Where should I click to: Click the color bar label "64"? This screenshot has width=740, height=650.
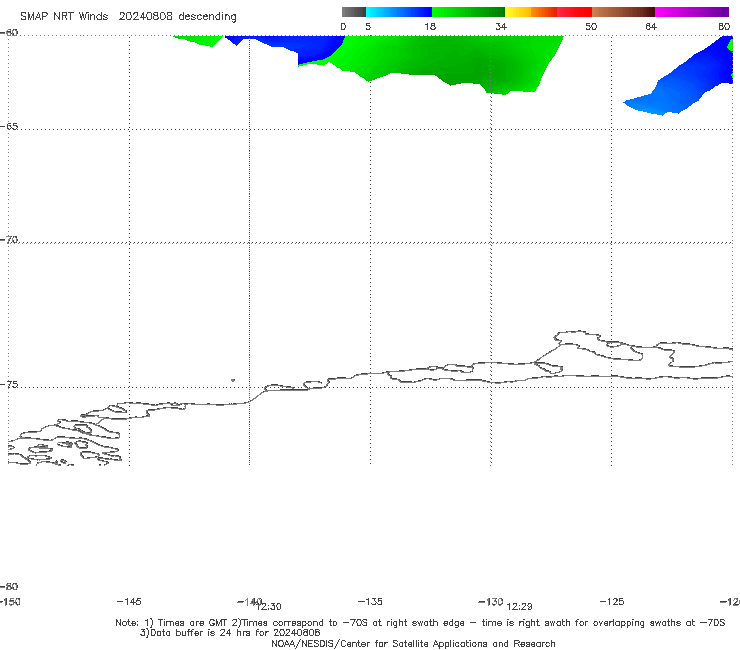pyautogui.click(x=651, y=26)
